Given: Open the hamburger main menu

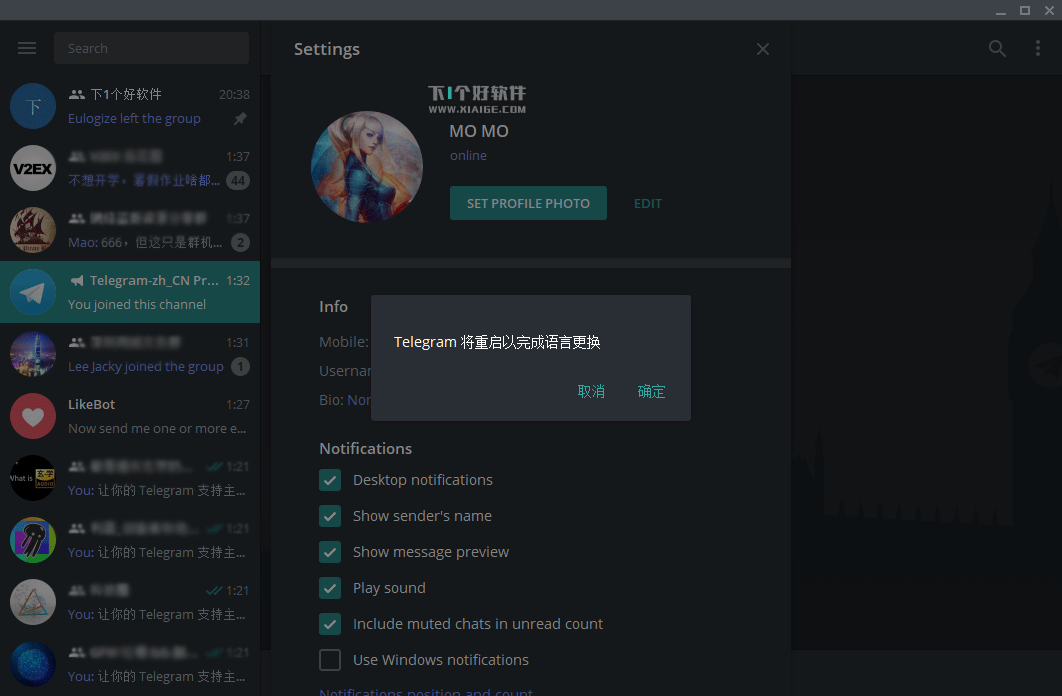Looking at the screenshot, I should 27,48.
